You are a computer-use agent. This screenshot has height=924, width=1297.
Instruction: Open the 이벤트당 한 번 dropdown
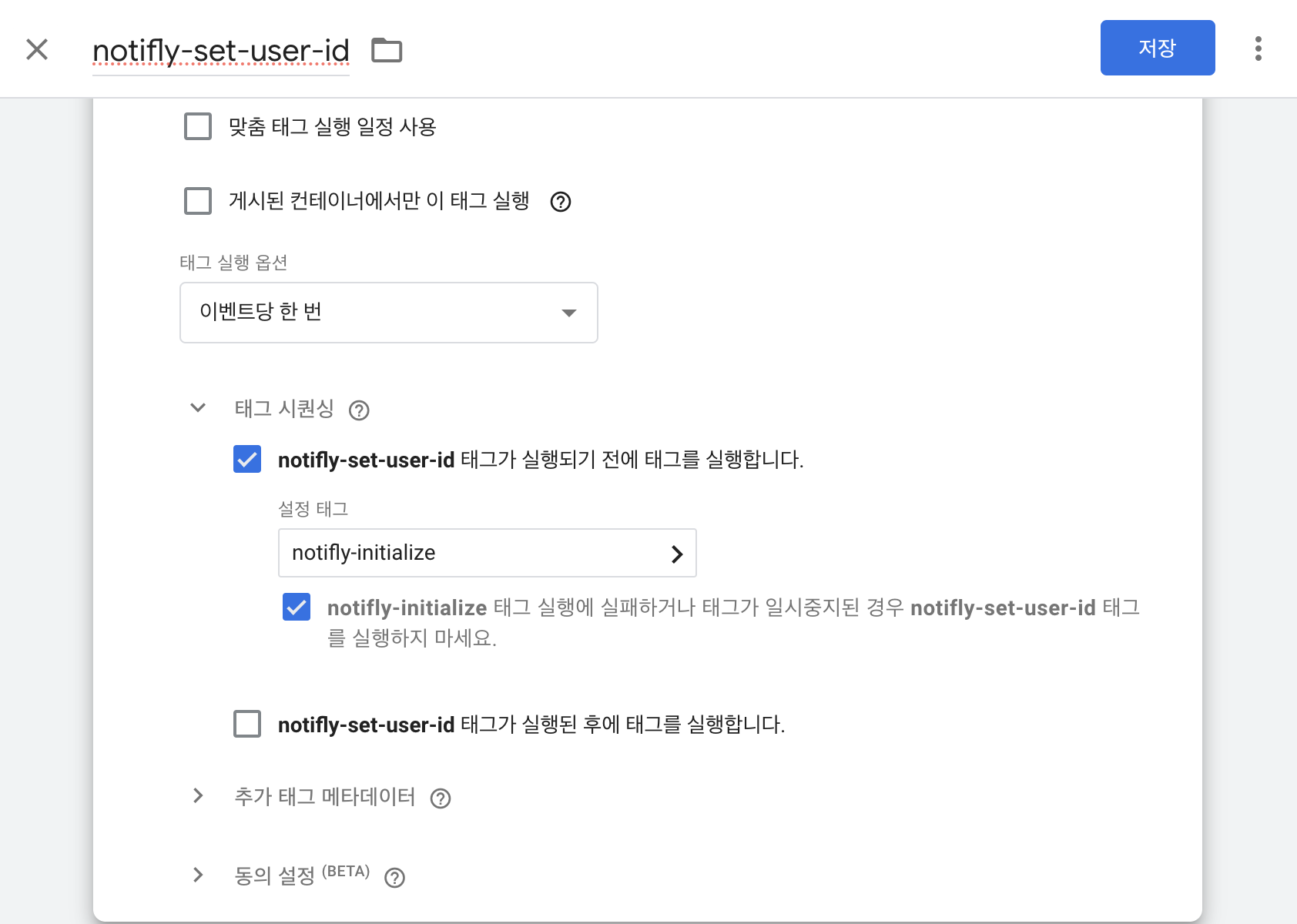coord(388,313)
